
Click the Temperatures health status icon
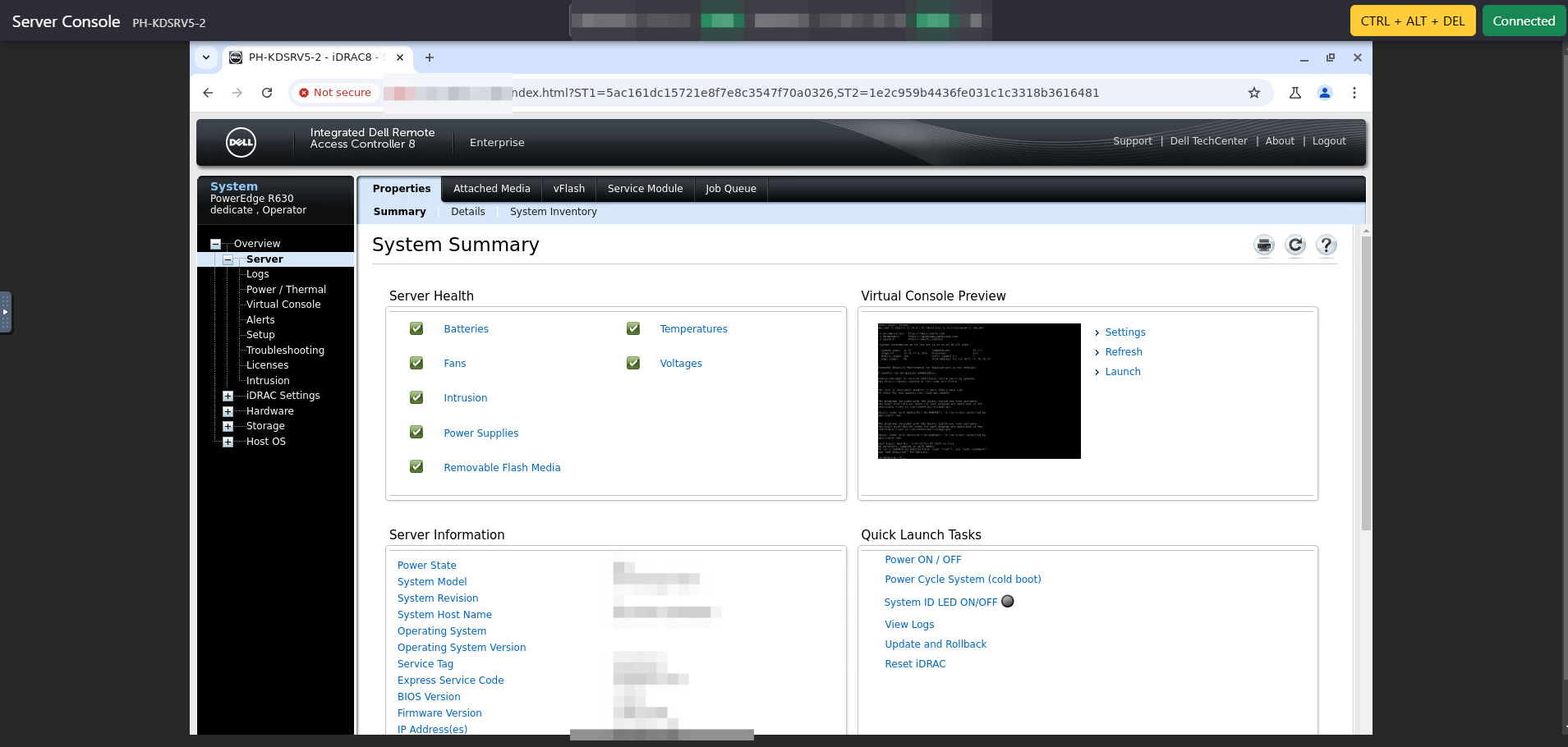633,328
